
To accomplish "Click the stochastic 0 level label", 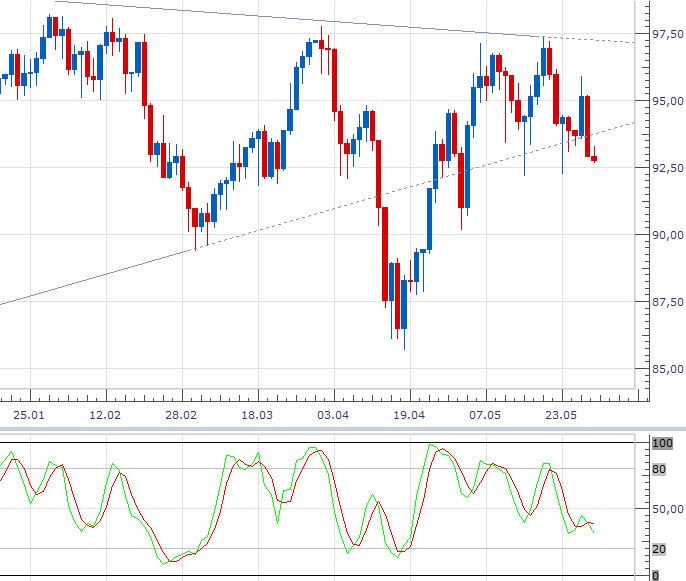I will 655,575.
